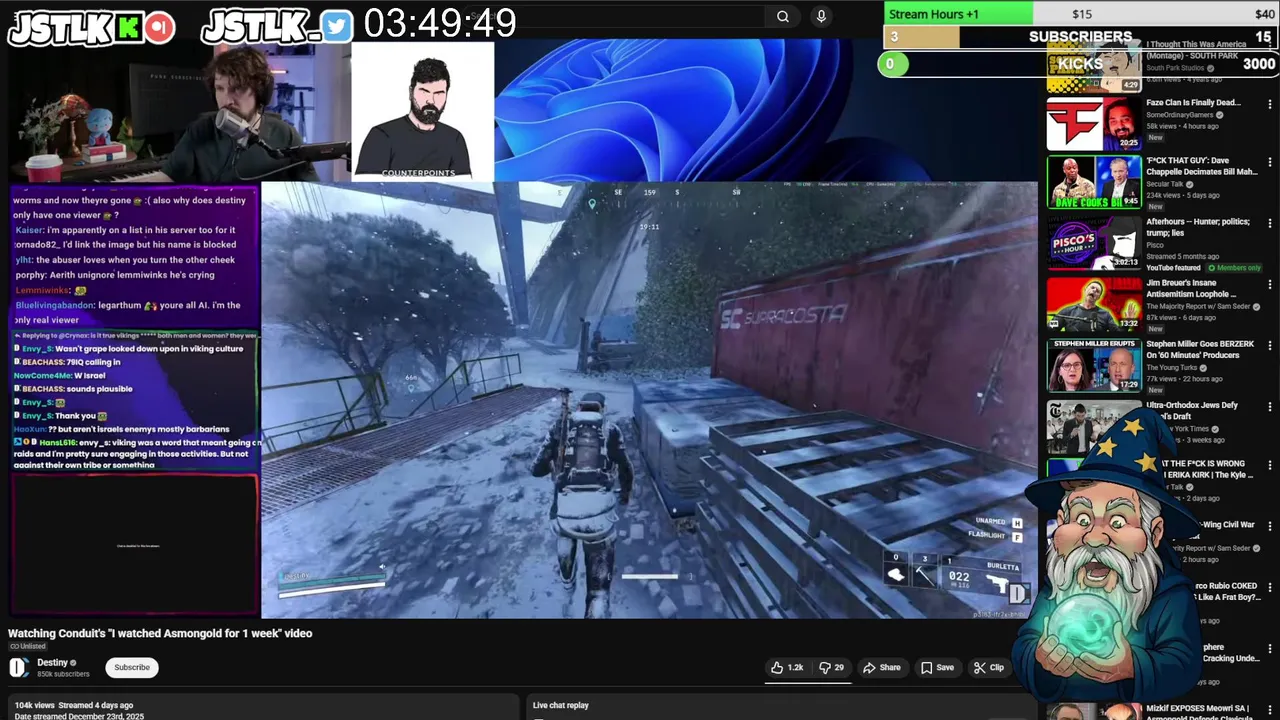
Task: Open the Pisco's Hour Afterhours thumbnail
Action: tap(1093, 243)
